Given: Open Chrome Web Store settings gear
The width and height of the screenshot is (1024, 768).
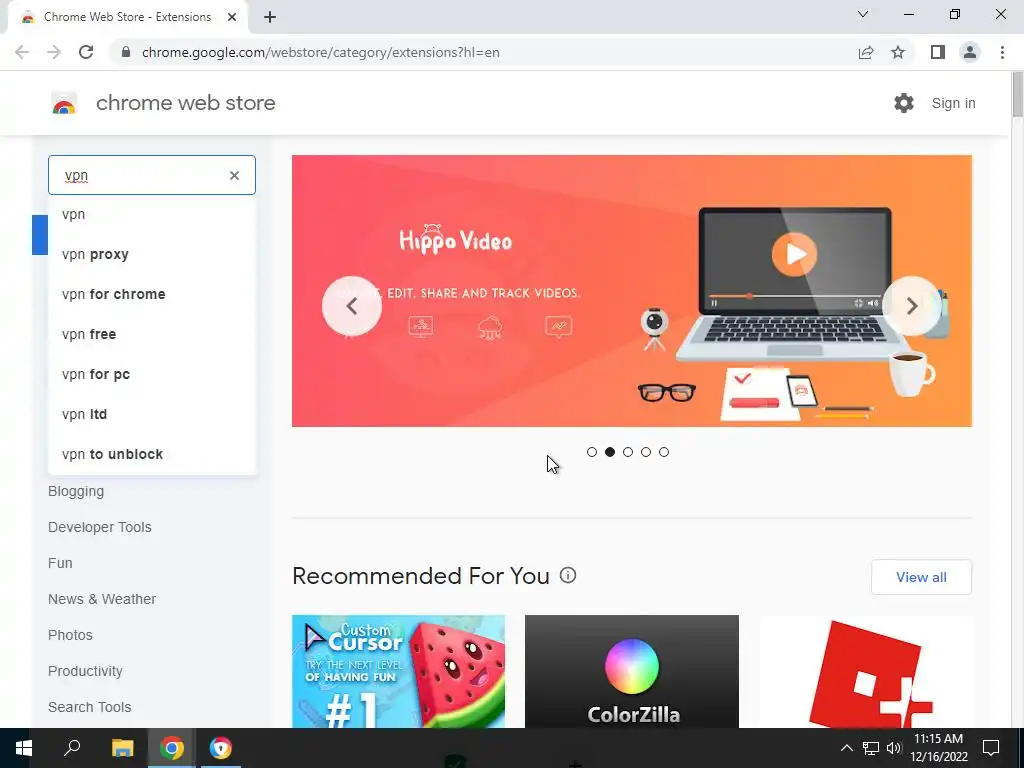Looking at the screenshot, I should pyautogui.click(x=904, y=103).
